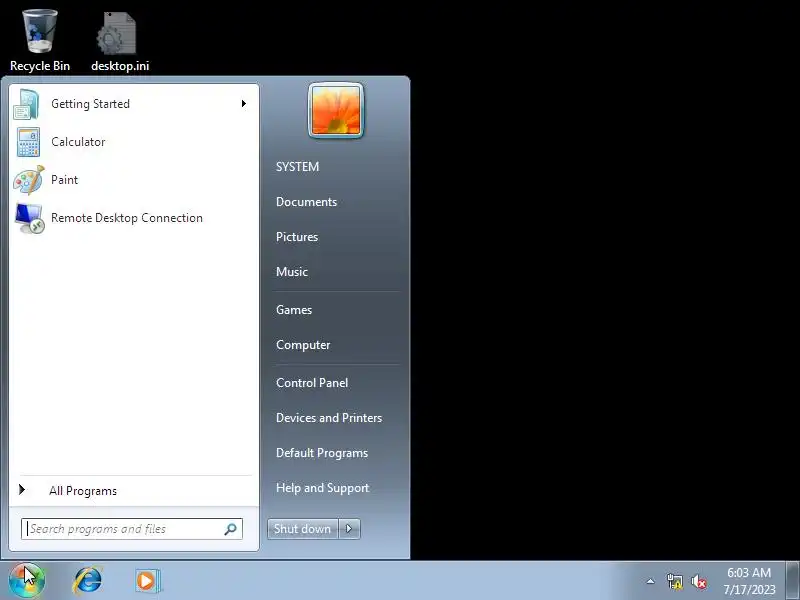Click the Getting Started label
Image resolution: width=800 pixels, height=600 pixels.
(x=90, y=104)
